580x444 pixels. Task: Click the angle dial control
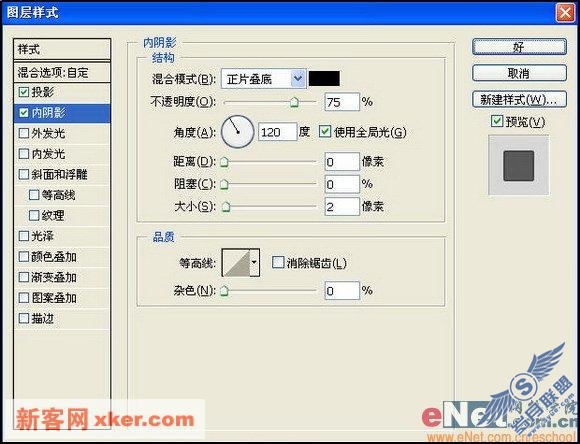[237, 132]
